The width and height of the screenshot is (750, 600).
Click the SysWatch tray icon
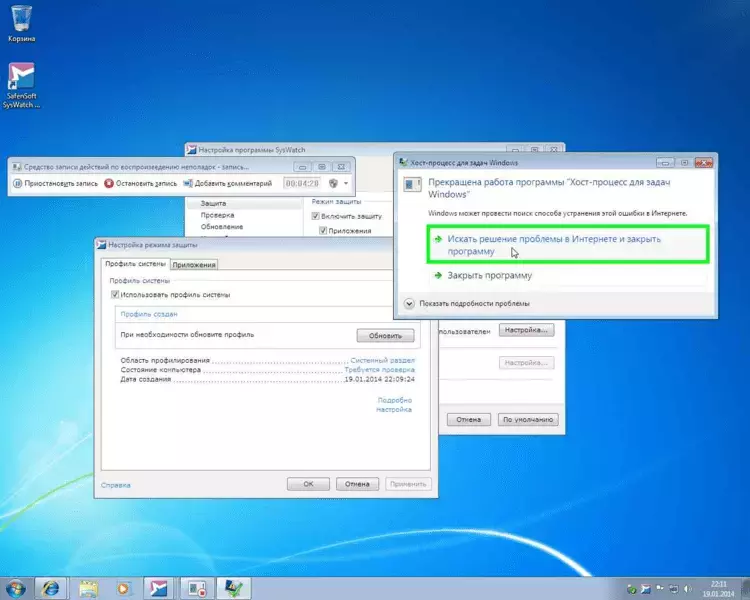645,589
